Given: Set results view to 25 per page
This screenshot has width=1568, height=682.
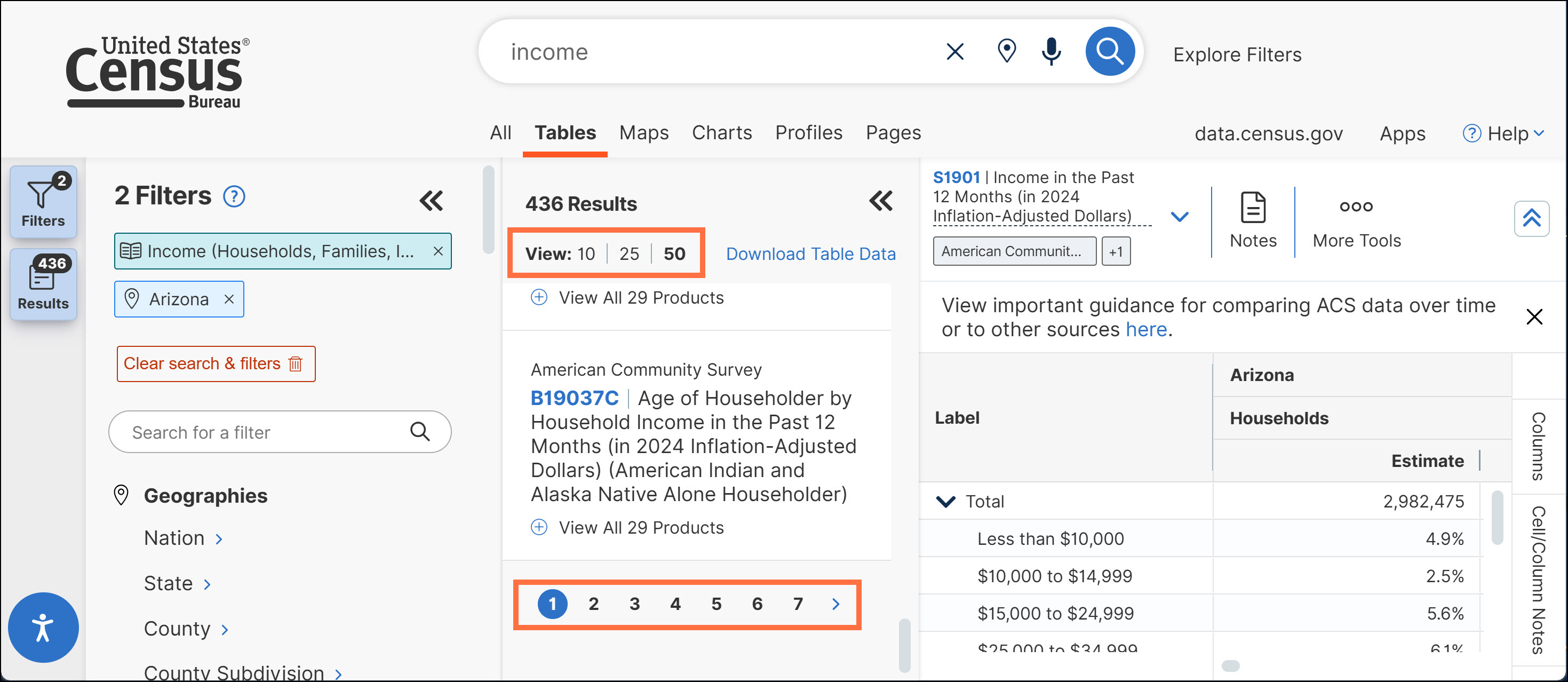Looking at the screenshot, I should 629,254.
